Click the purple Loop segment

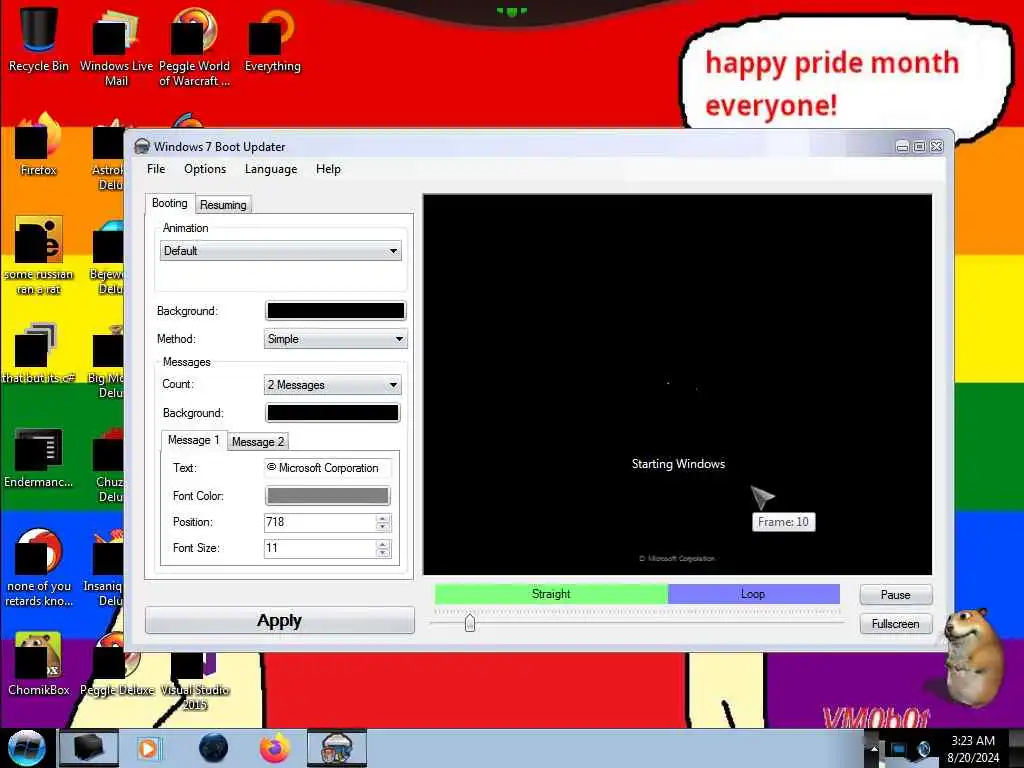tap(753, 594)
